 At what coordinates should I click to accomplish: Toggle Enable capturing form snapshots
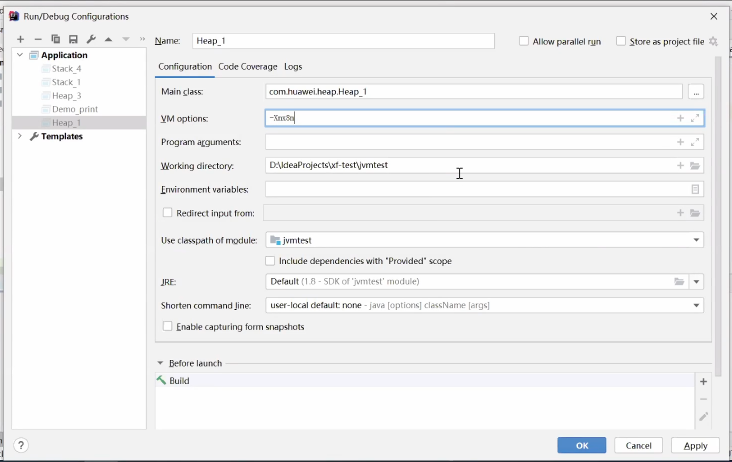[167, 327]
